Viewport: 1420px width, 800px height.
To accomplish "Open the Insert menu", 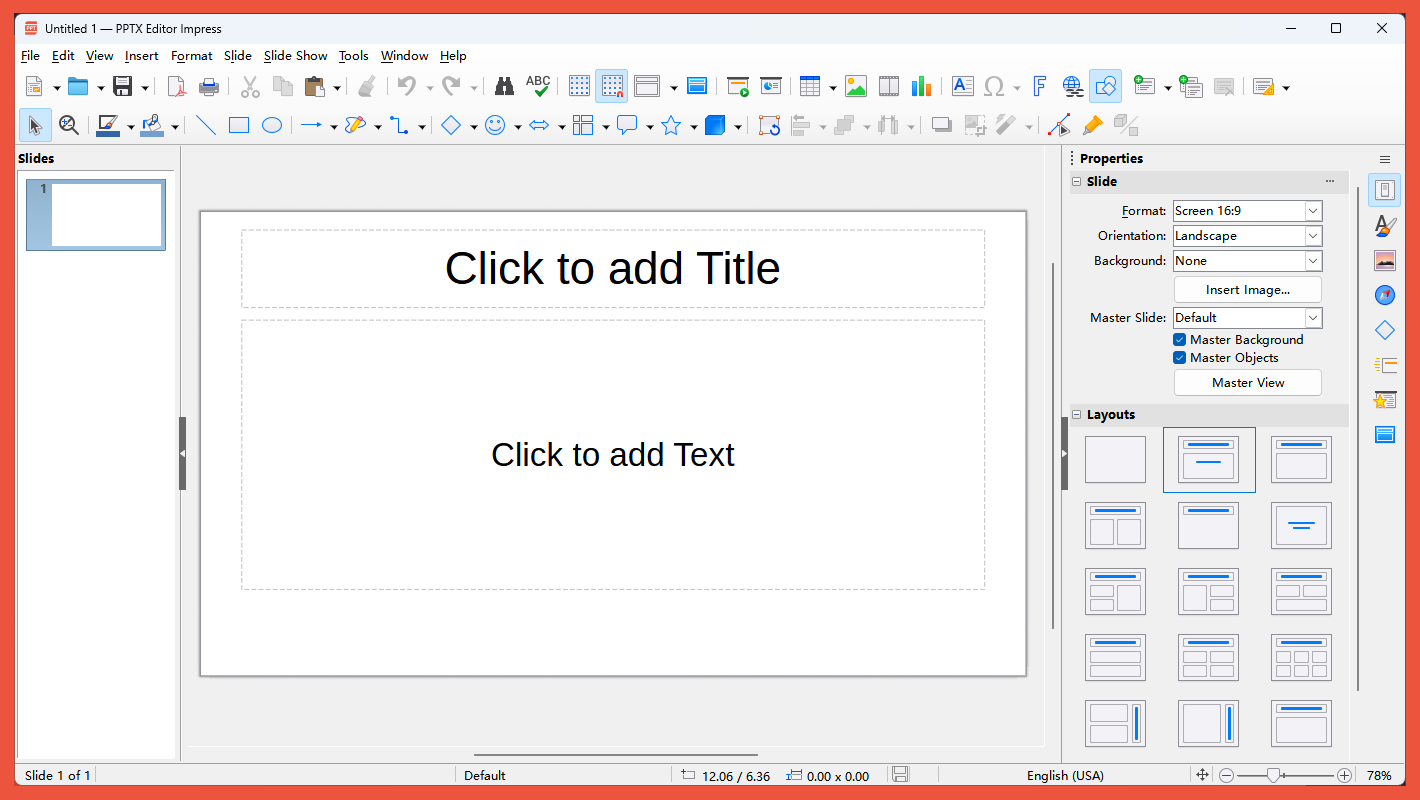I will click(x=142, y=56).
